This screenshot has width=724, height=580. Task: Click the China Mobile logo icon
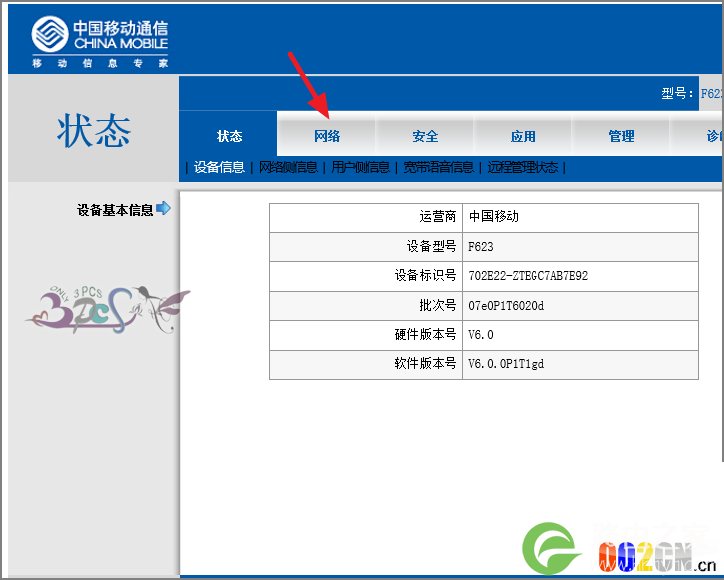[49, 34]
